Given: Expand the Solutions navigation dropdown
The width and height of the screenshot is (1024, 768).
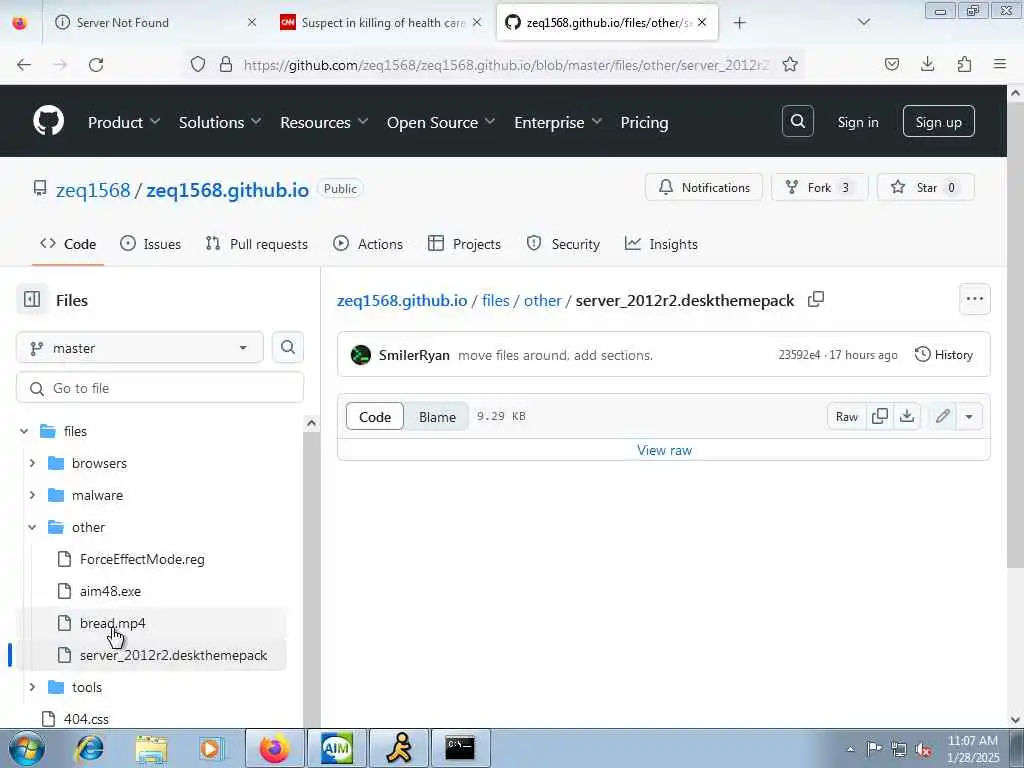Looking at the screenshot, I should click(x=220, y=122).
